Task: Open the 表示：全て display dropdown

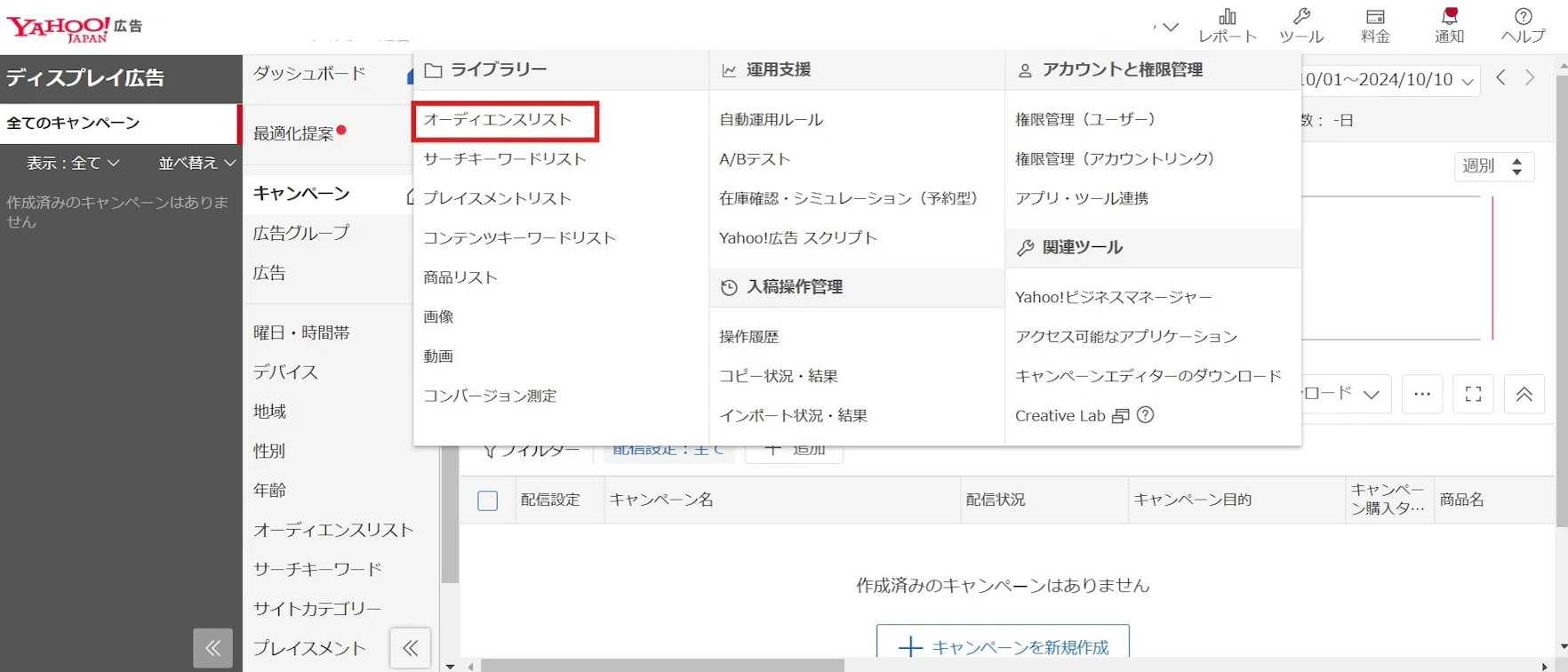Action: [x=73, y=164]
